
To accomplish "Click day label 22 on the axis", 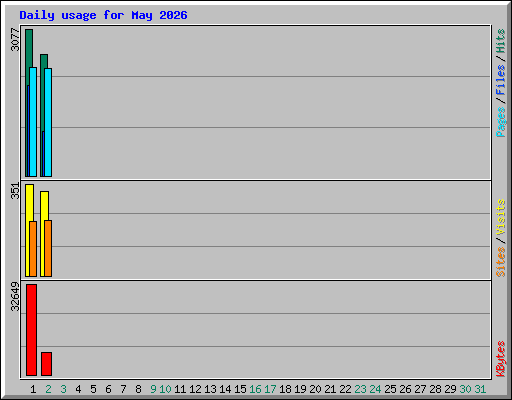I will [x=345, y=389].
